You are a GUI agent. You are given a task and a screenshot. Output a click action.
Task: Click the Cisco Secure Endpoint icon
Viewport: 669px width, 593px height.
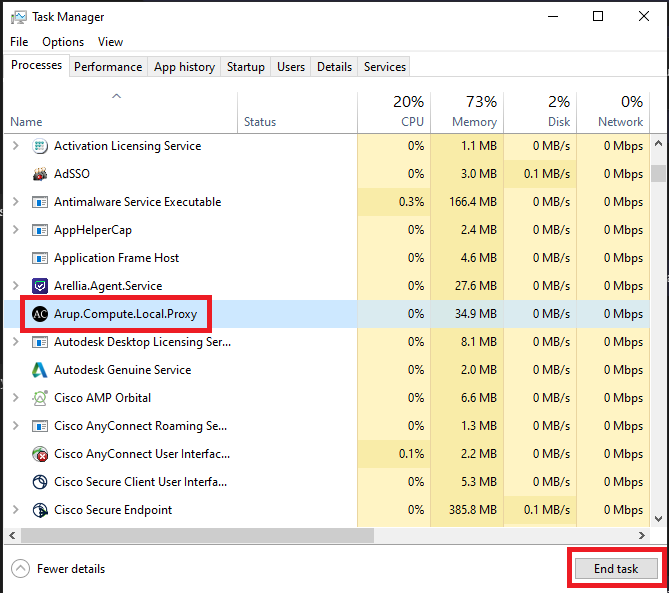(40, 510)
